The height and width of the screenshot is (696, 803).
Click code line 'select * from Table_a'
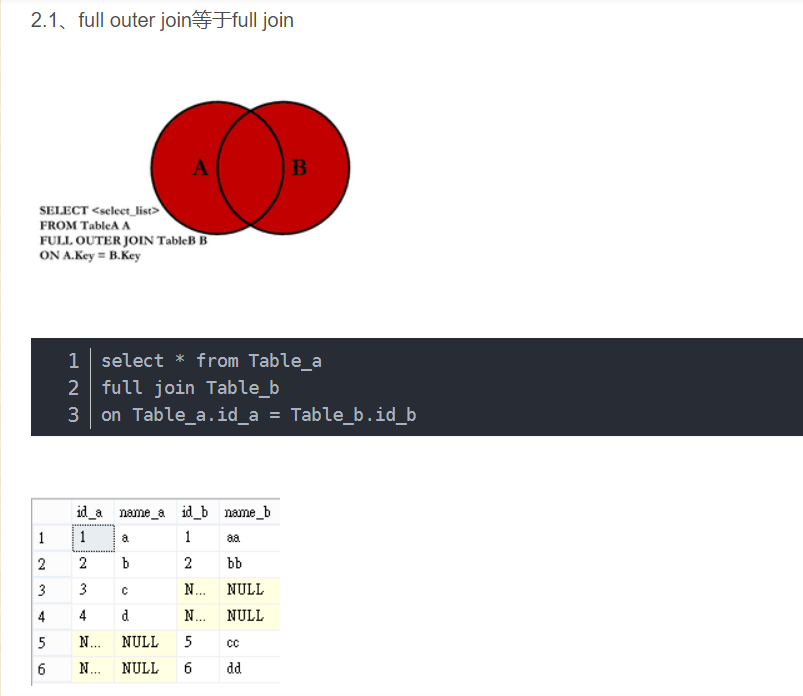coord(212,361)
